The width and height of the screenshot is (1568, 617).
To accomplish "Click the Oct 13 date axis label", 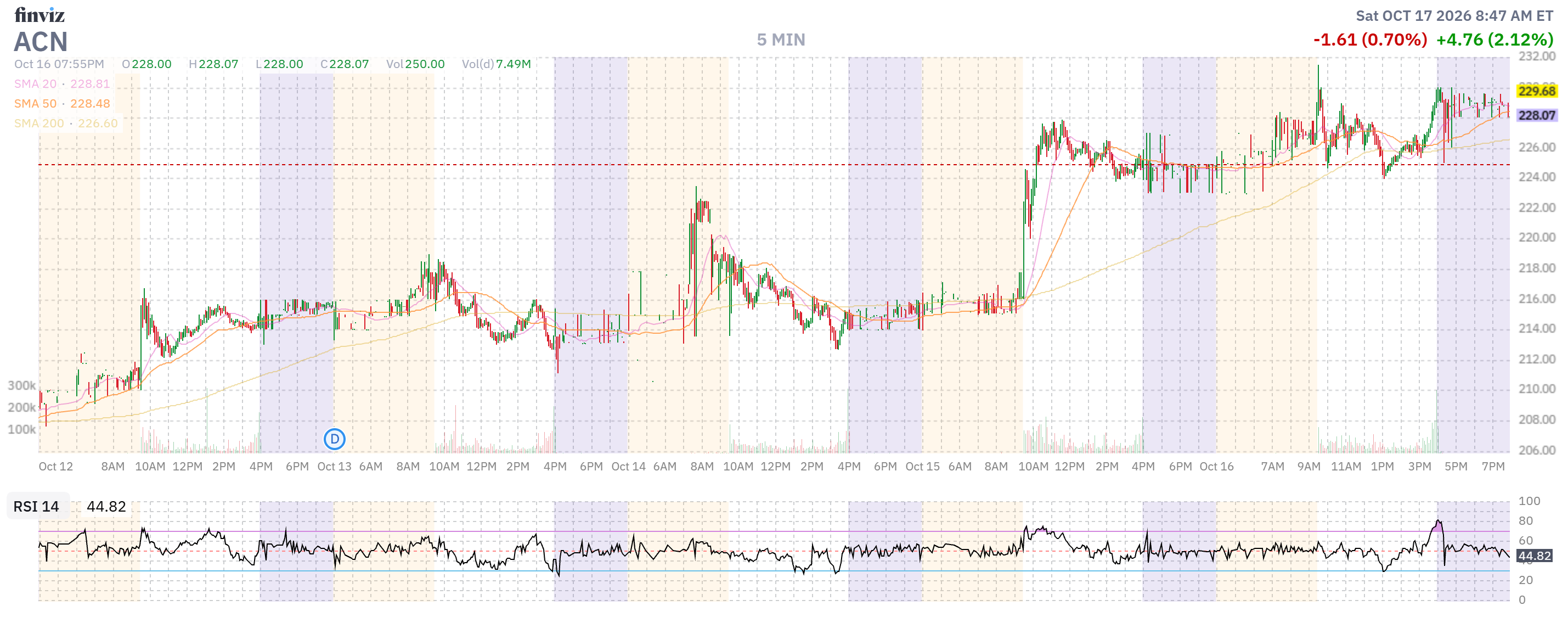I will click(x=334, y=466).
